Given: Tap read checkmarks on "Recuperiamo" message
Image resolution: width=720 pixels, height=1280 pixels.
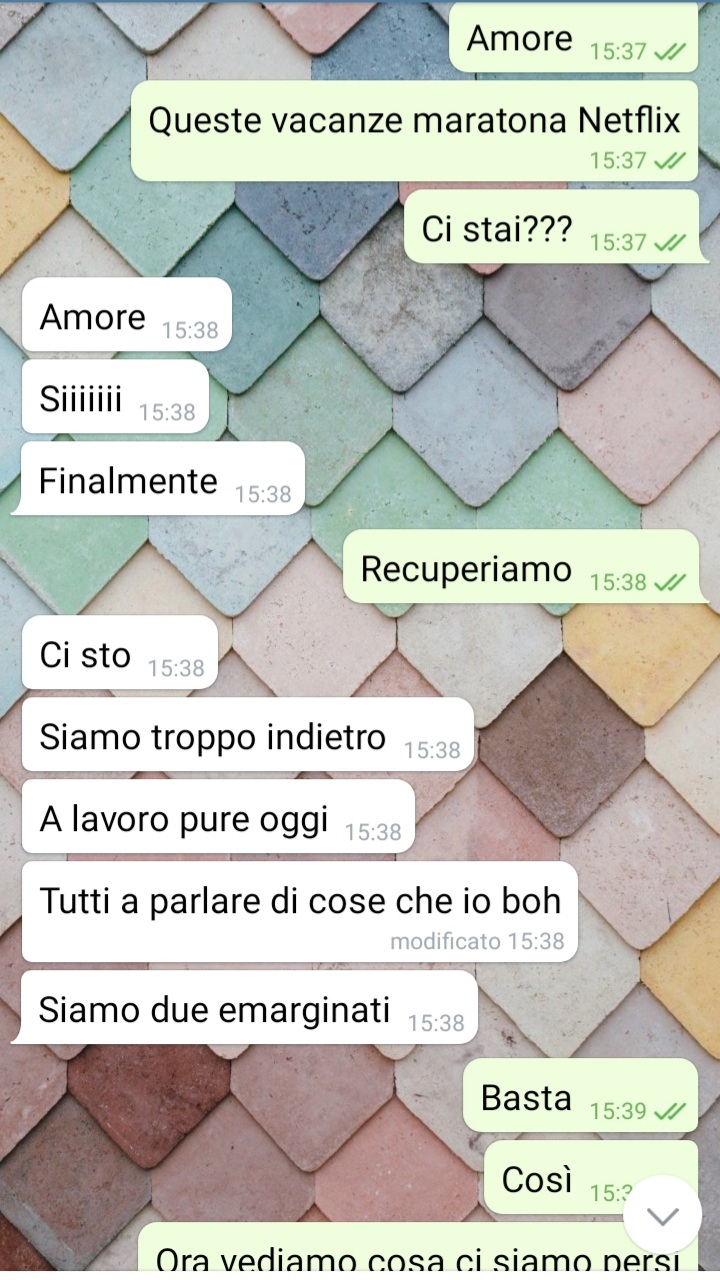Looking at the screenshot, I should 669,582.
